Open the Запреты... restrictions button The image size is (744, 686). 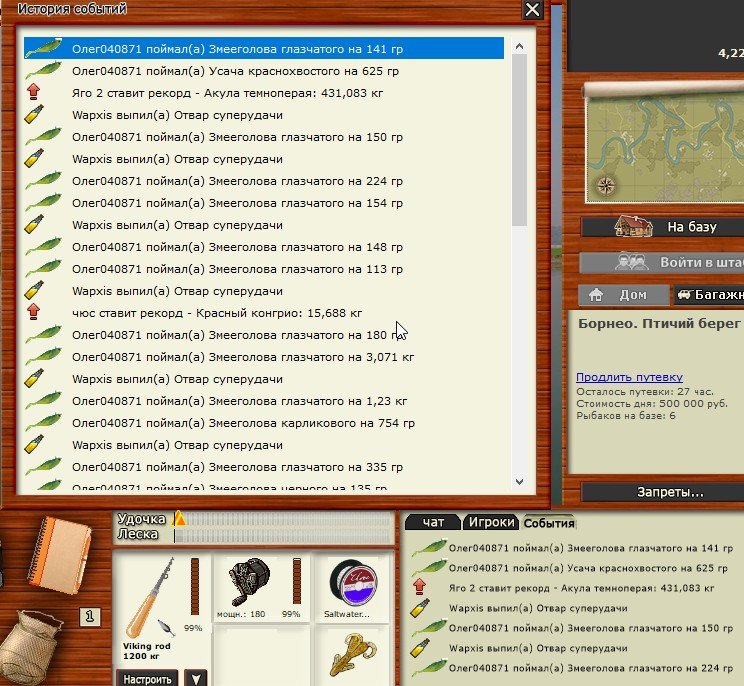pyautogui.click(x=662, y=492)
